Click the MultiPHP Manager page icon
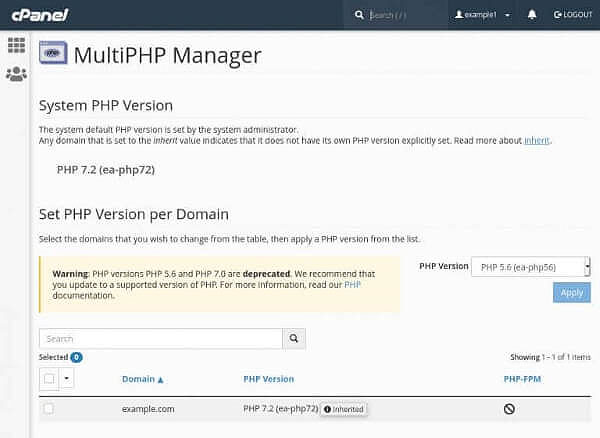This screenshot has height=438, width=600. [54, 54]
